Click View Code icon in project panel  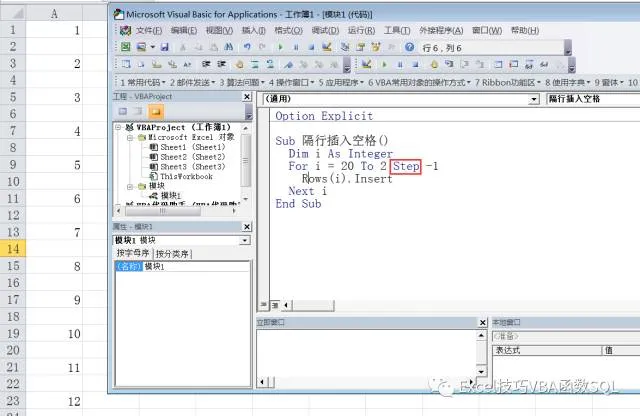click(122, 111)
